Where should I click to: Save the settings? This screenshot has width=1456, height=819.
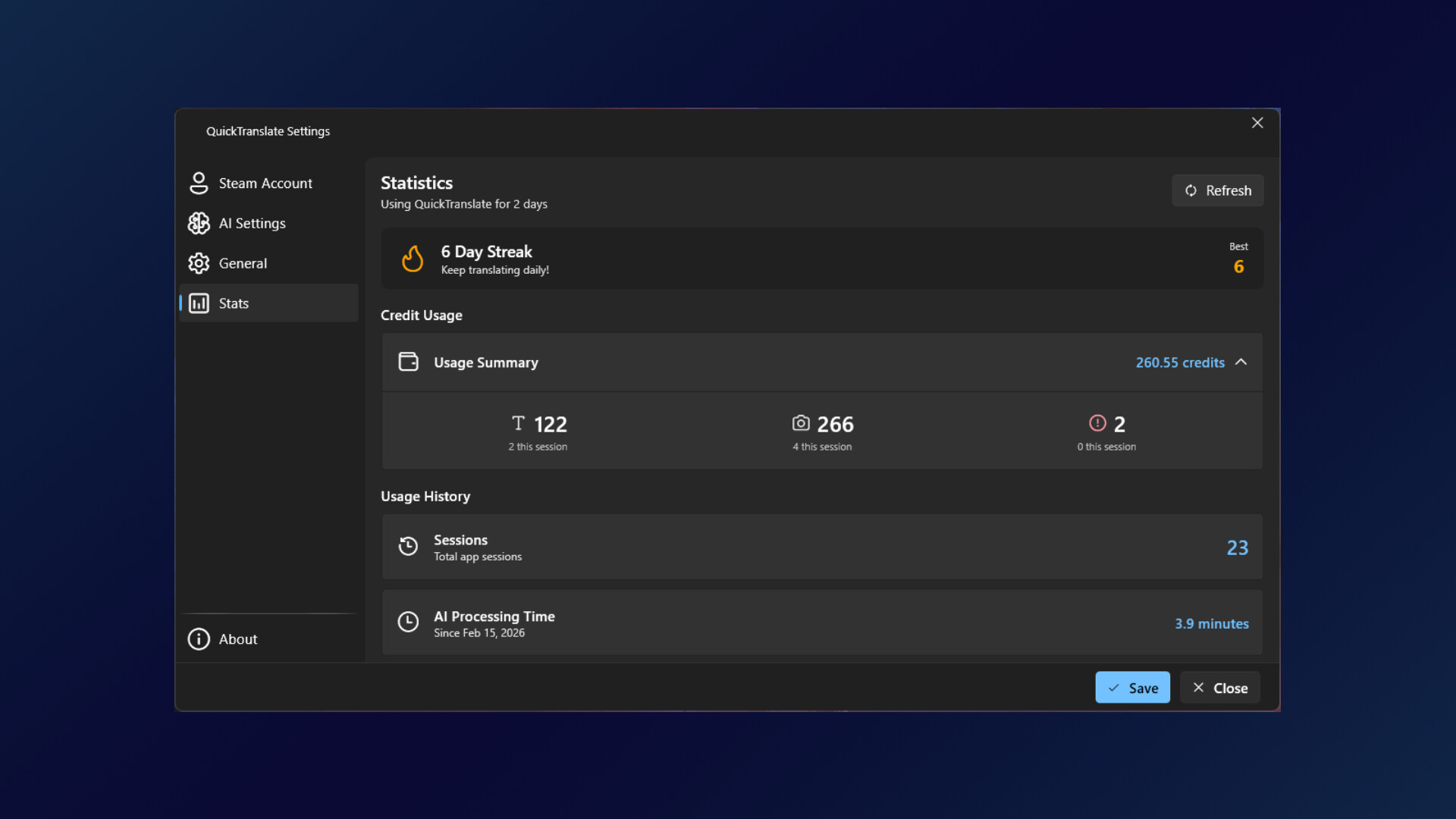1132,688
